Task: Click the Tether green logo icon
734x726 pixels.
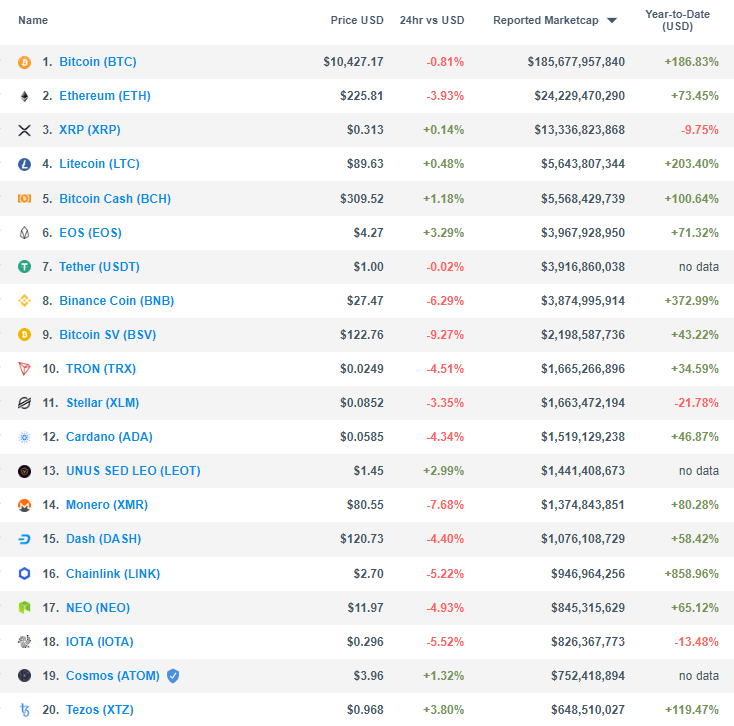Action: coord(24,267)
